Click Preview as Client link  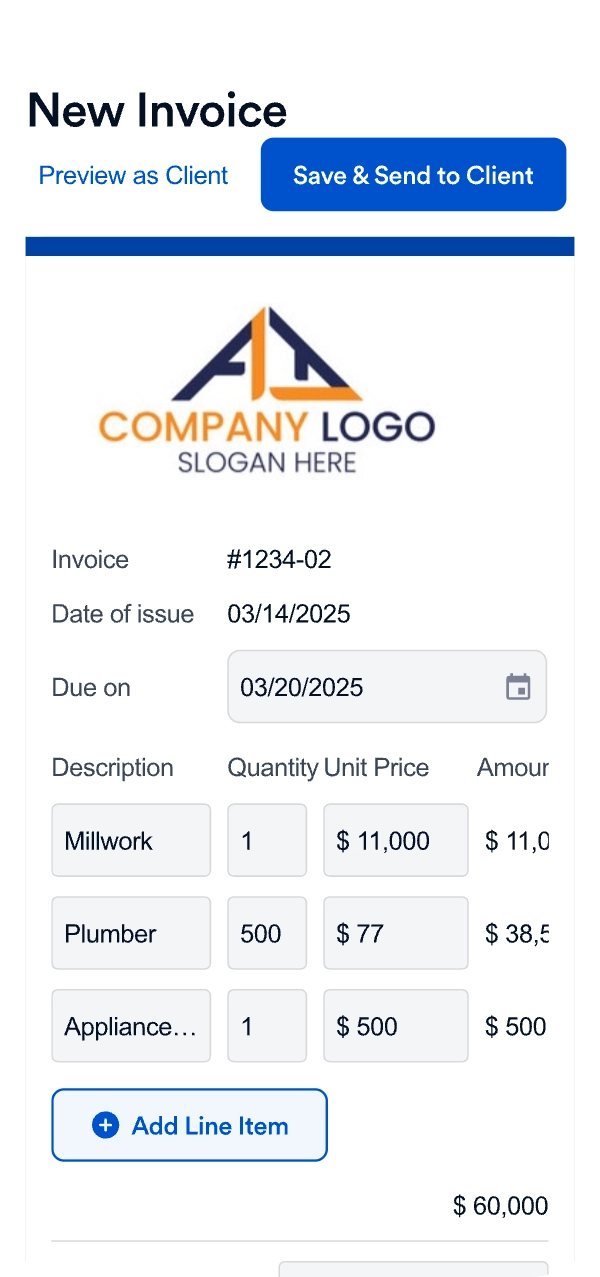133,176
